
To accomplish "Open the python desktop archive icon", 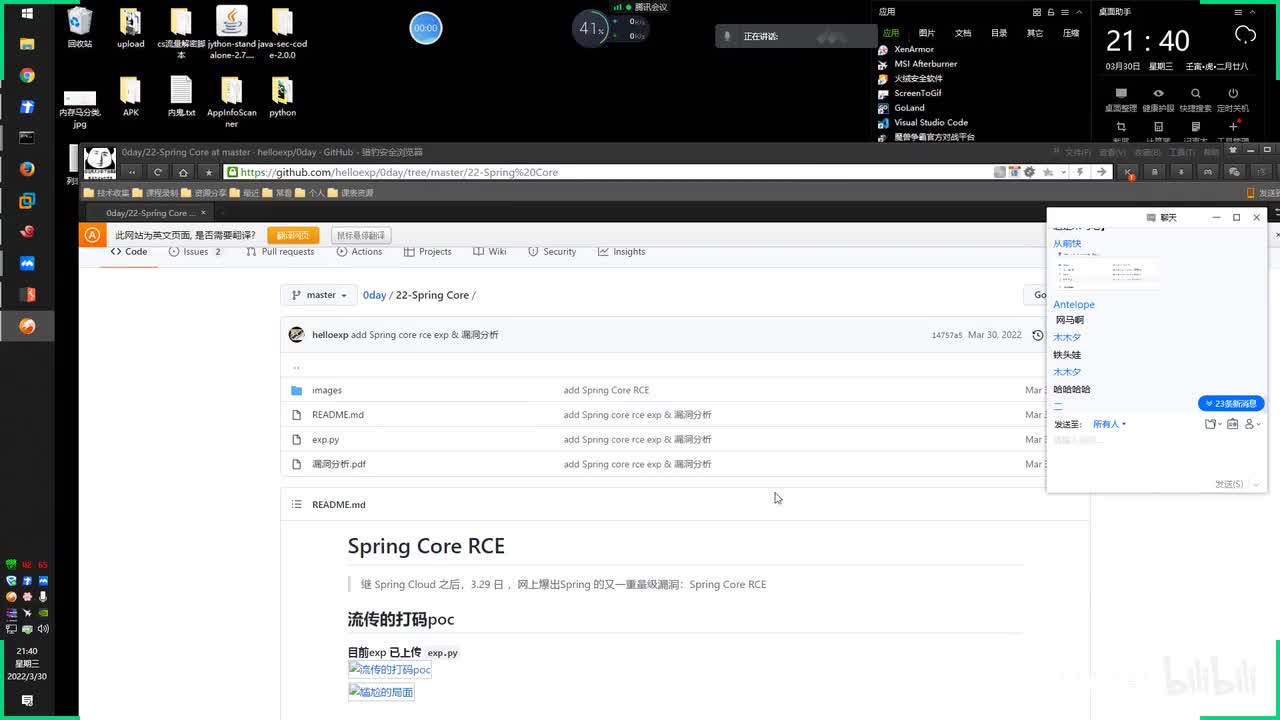I will point(282,96).
